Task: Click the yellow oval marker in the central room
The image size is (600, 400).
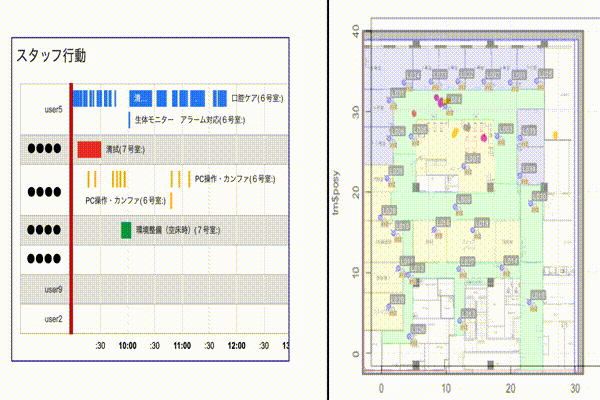Action: (x=455, y=132)
